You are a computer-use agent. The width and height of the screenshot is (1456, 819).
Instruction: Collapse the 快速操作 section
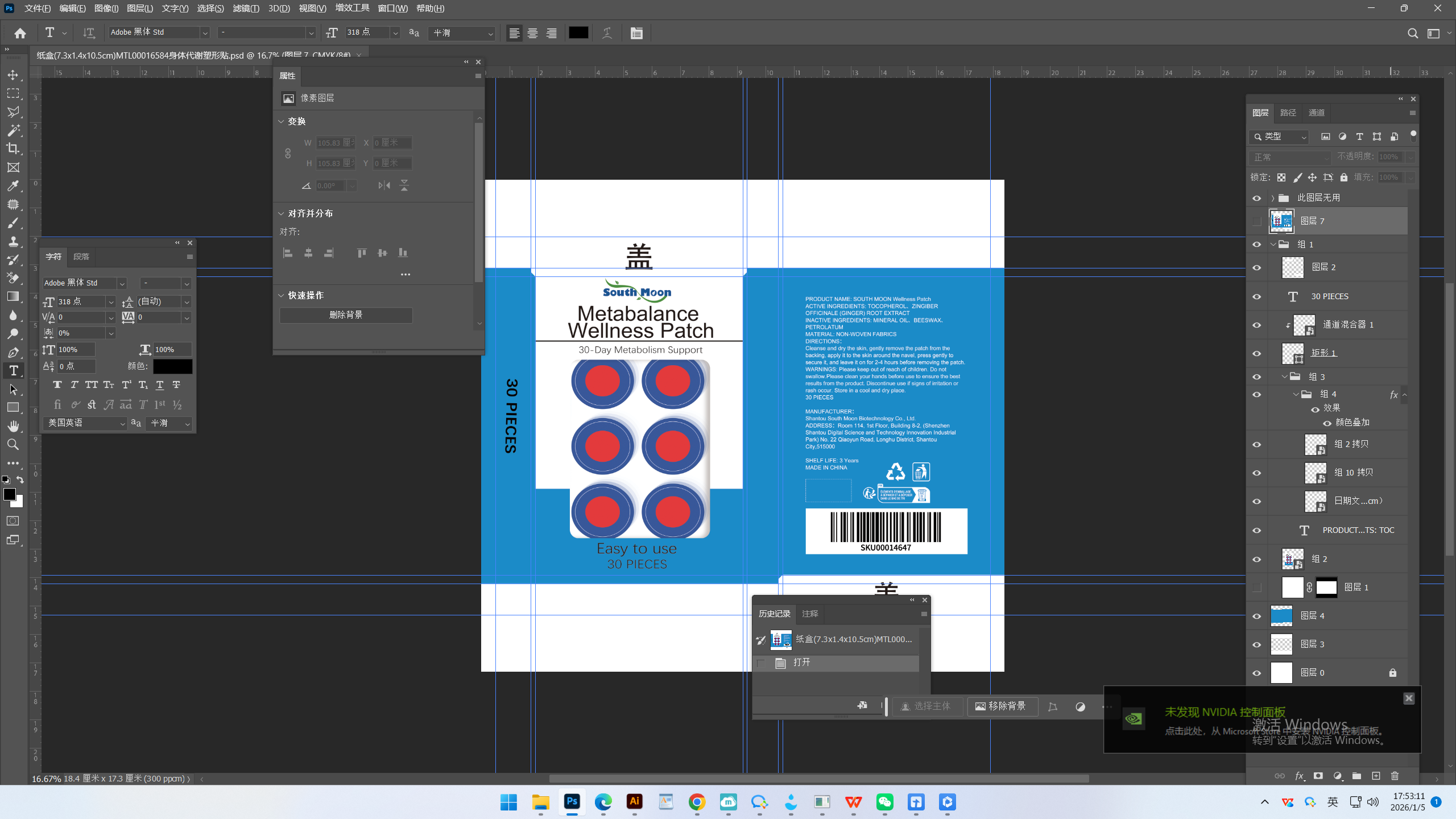coord(281,296)
